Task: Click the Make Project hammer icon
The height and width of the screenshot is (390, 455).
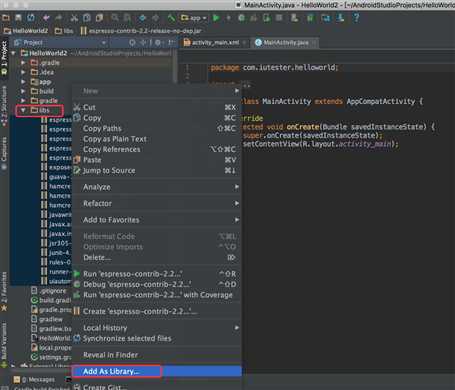Action: click(x=171, y=18)
